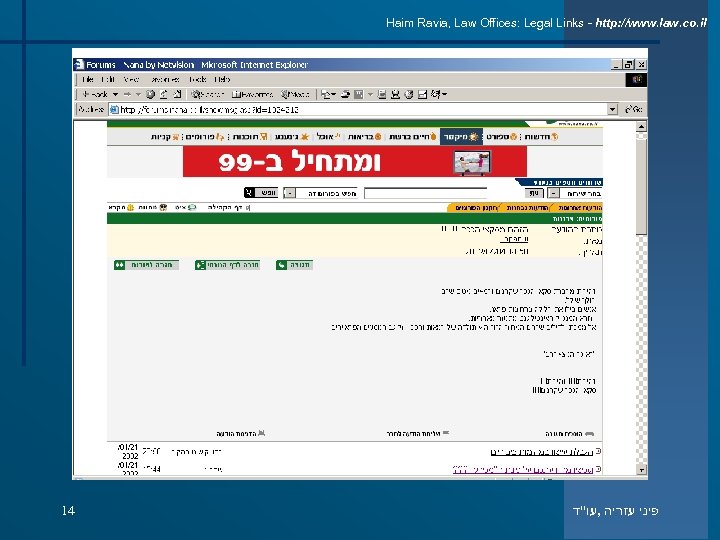Click the link with speech bubble icon
The height and width of the screenshot is (540, 720).
pyautogui.click(x=186, y=208)
